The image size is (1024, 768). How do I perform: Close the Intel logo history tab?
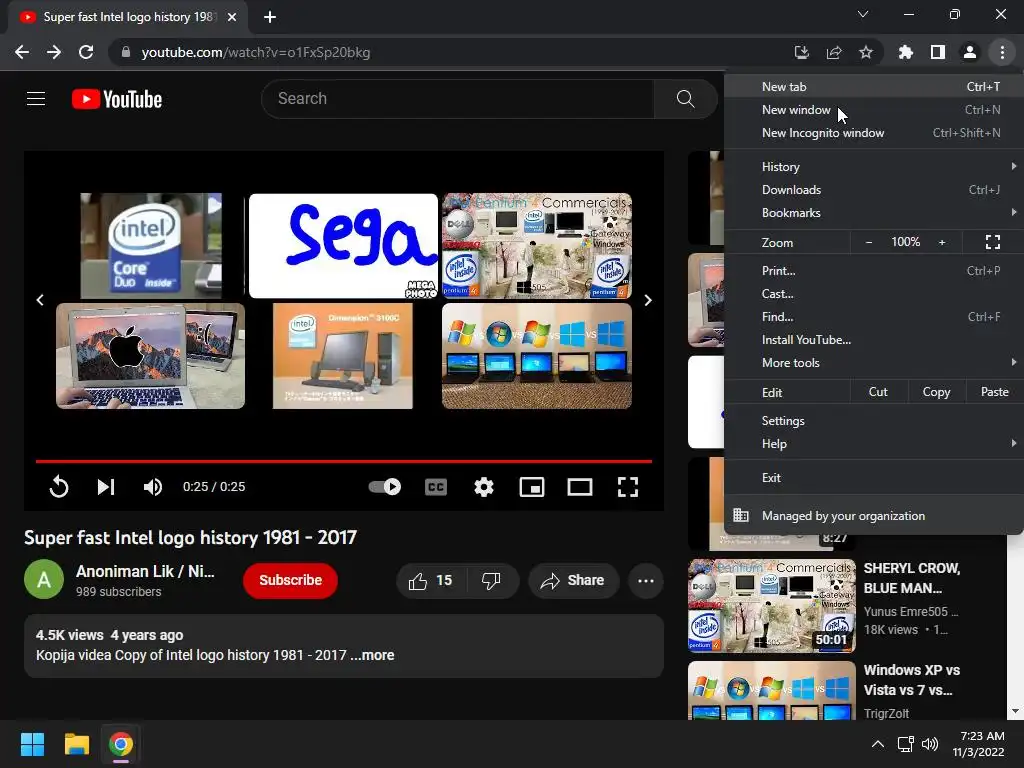pos(232,17)
